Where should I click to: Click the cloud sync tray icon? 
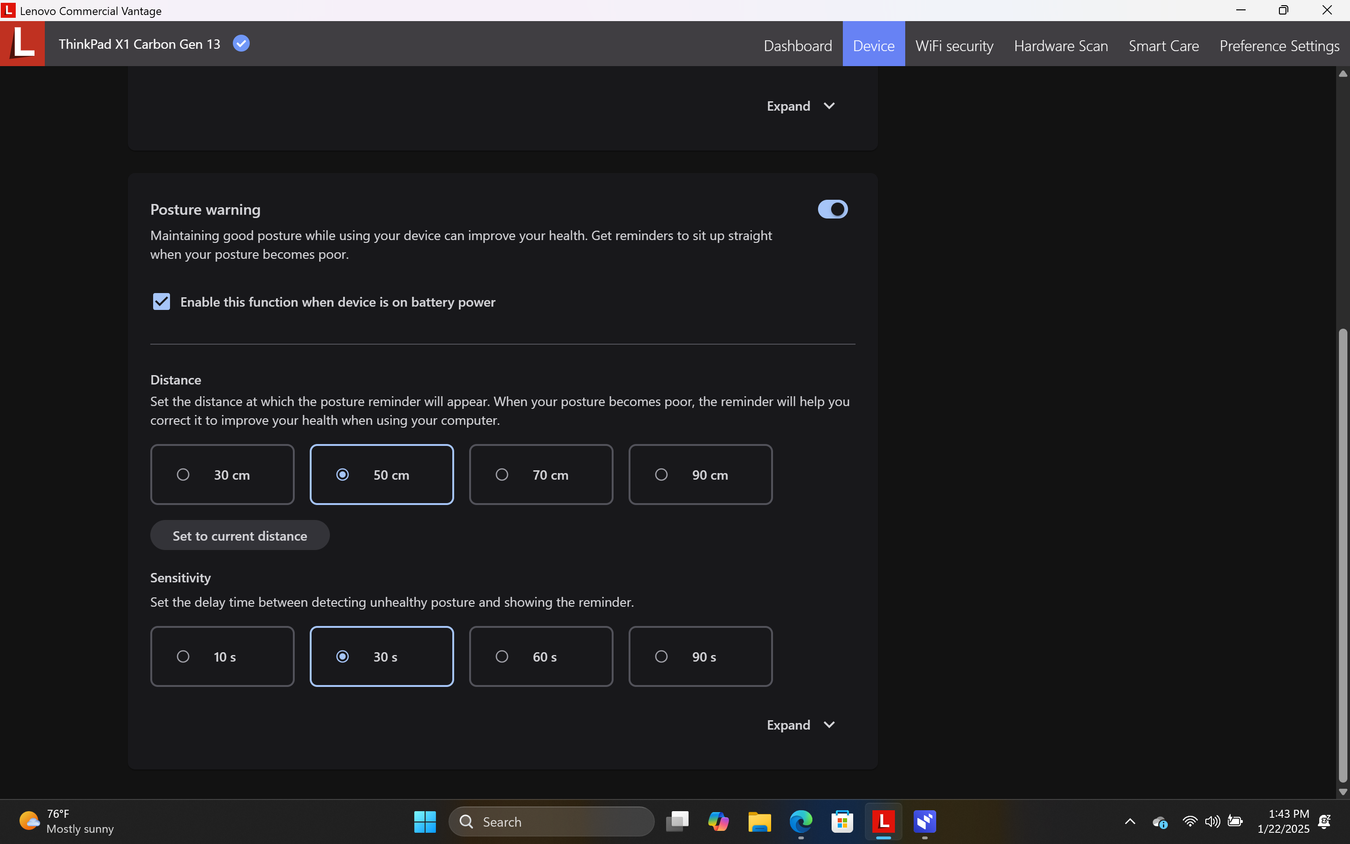[x=1160, y=822]
